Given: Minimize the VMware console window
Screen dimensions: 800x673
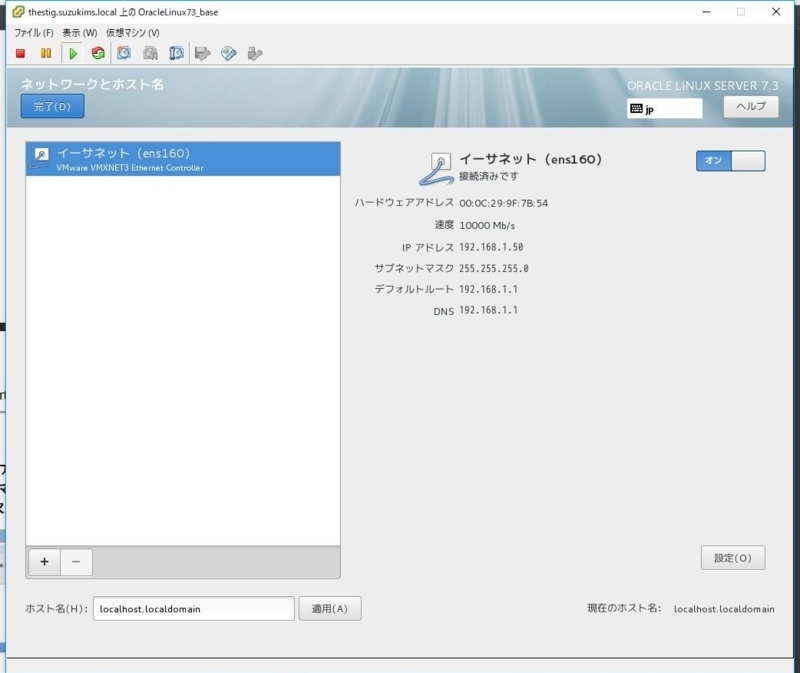Looking at the screenshot, I should (706, 12).
